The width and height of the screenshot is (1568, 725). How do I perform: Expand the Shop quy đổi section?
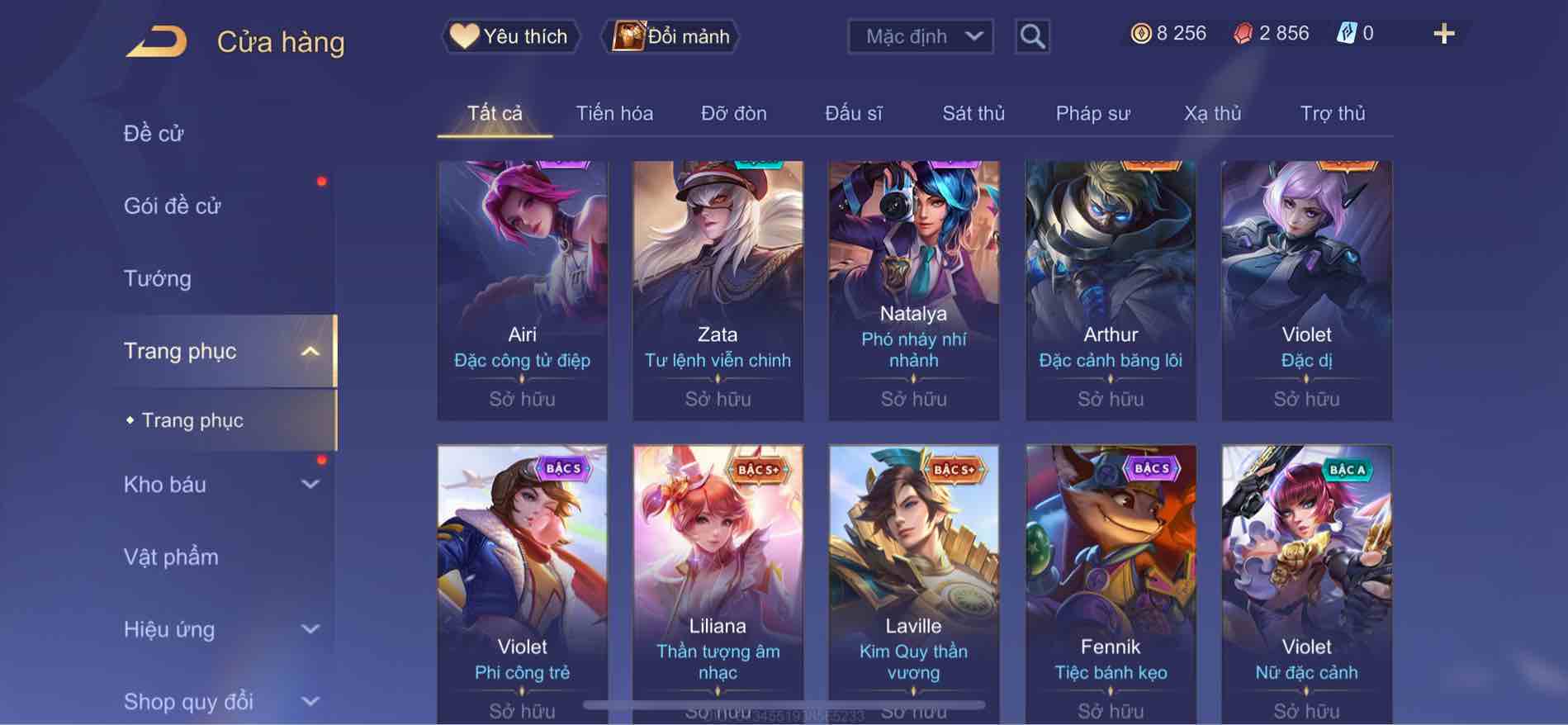pos(310,702)
